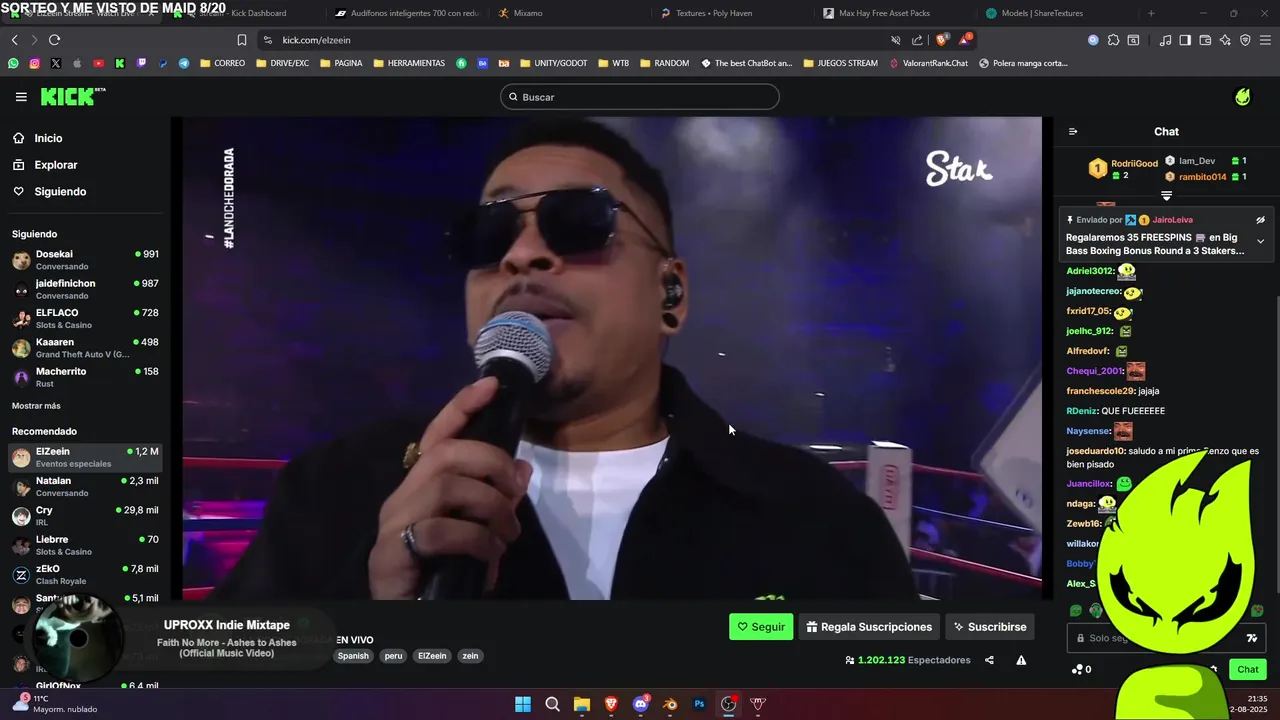This screenshot has width=1280, height=720.
Task: Open the Twitch bookmark icon
Action: (141, 63)
